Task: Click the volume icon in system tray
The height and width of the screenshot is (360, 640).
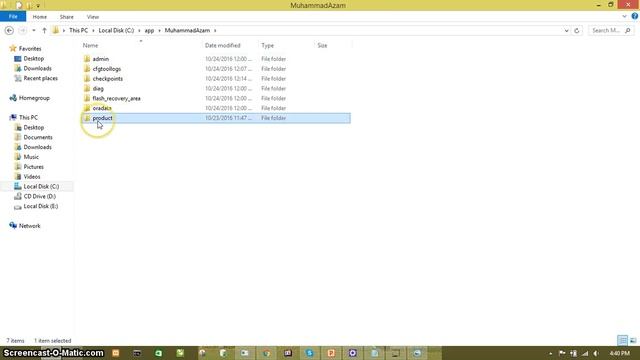Action: (596, 353)
